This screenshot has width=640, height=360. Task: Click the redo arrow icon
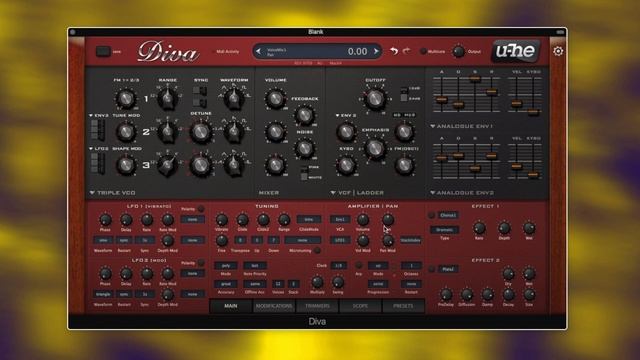click(407, 51)
